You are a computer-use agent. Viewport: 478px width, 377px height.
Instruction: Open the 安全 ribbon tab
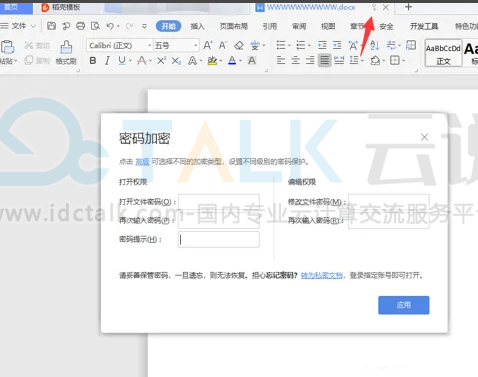pos(386,26)
